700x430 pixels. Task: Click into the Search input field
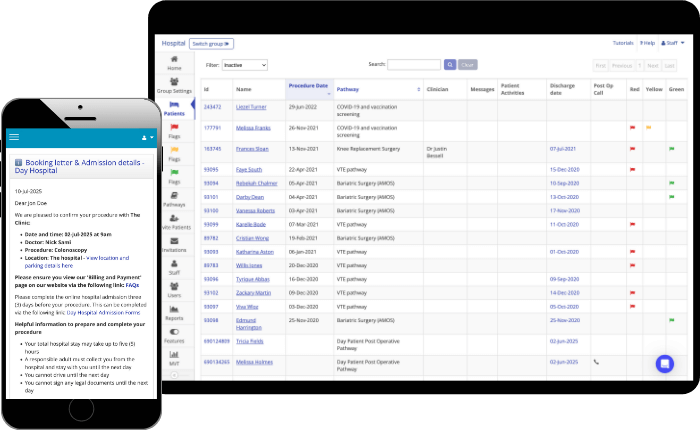(x=414, y=65)
